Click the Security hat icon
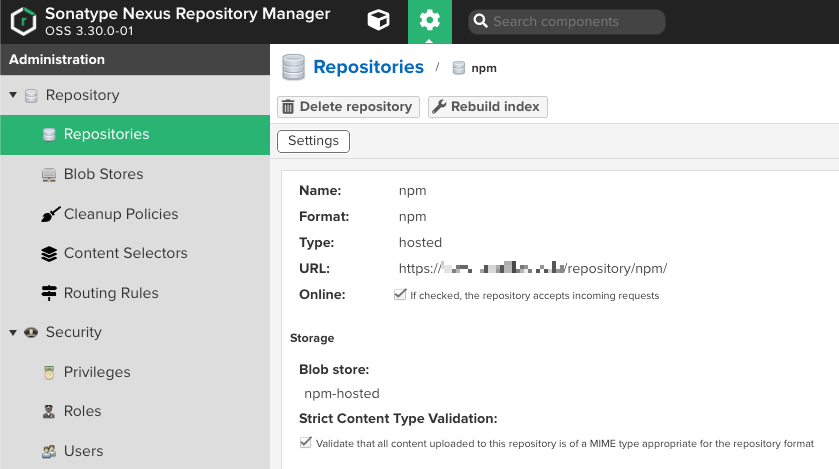This screenshot has width=839, height=469. (x=31, y=333)
